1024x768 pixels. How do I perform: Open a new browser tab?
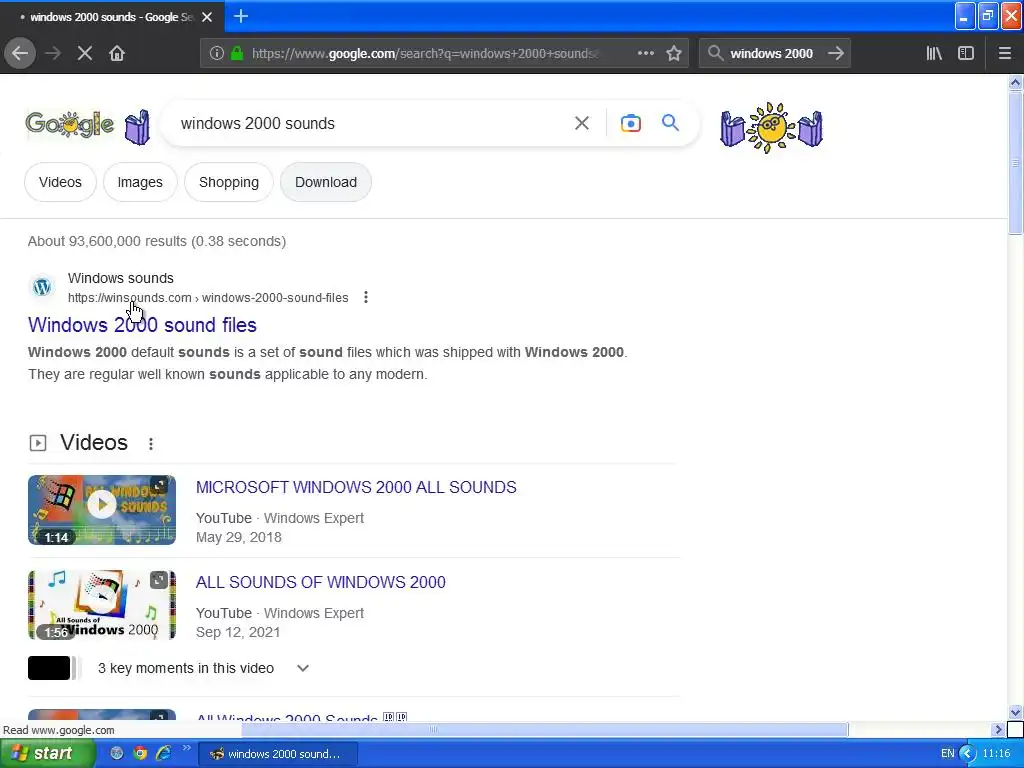pyautogui.click(x=241, y=16)
